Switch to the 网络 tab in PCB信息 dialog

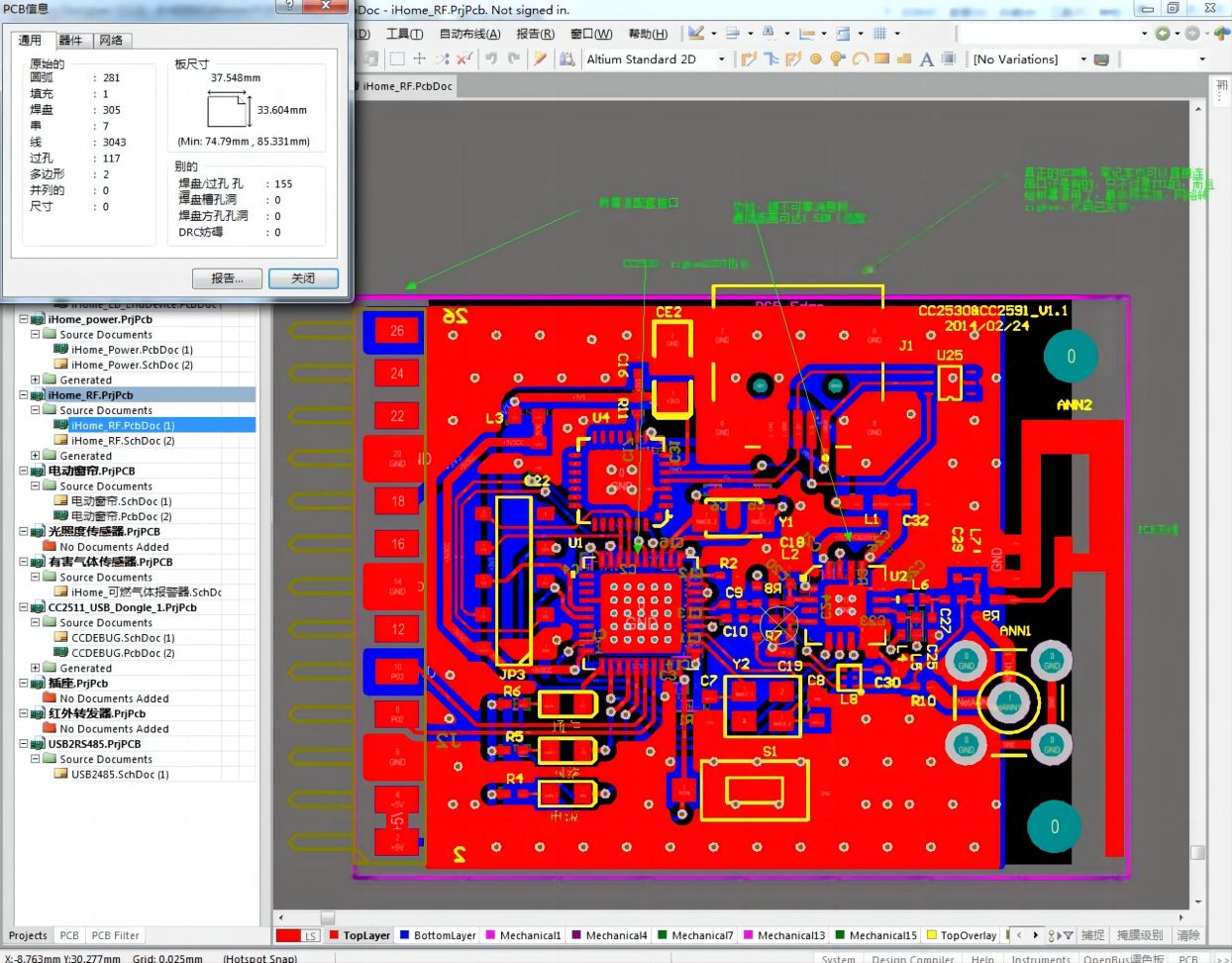pyautogui.click(x=112, y=40)
